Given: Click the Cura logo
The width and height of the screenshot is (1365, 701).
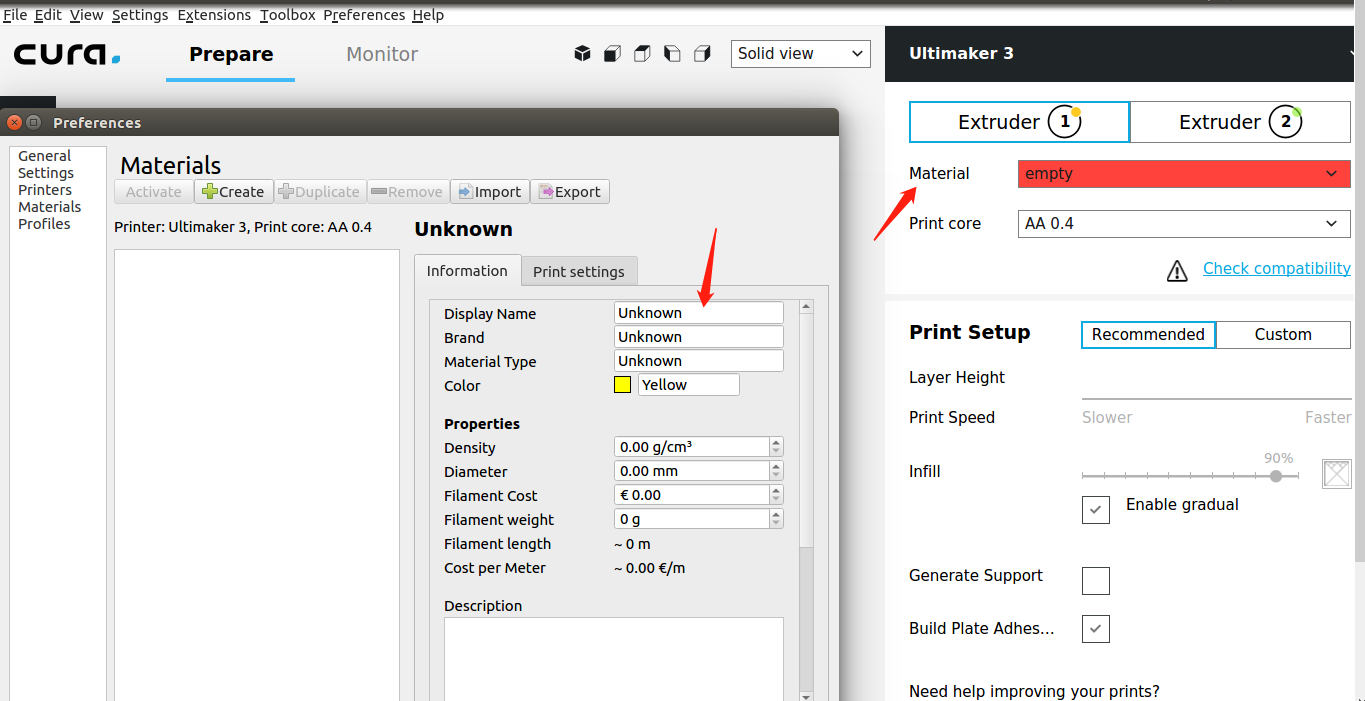Looking at the screenshot, I should tap(67, 54).
